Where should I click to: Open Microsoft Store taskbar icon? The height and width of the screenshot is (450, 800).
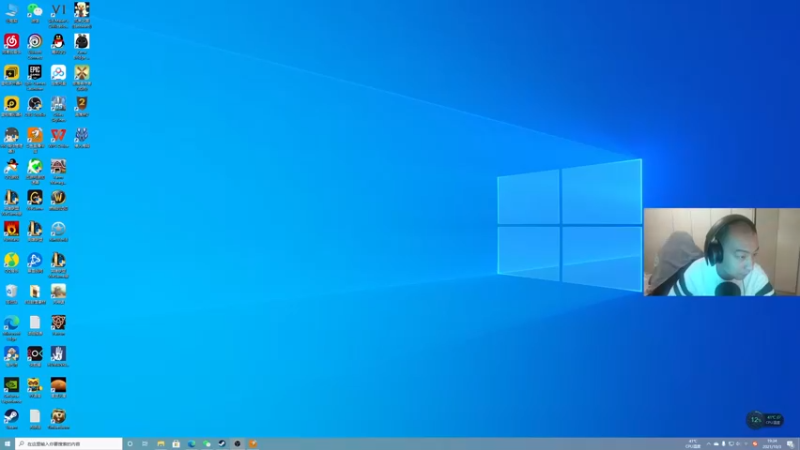pos(176,444)
